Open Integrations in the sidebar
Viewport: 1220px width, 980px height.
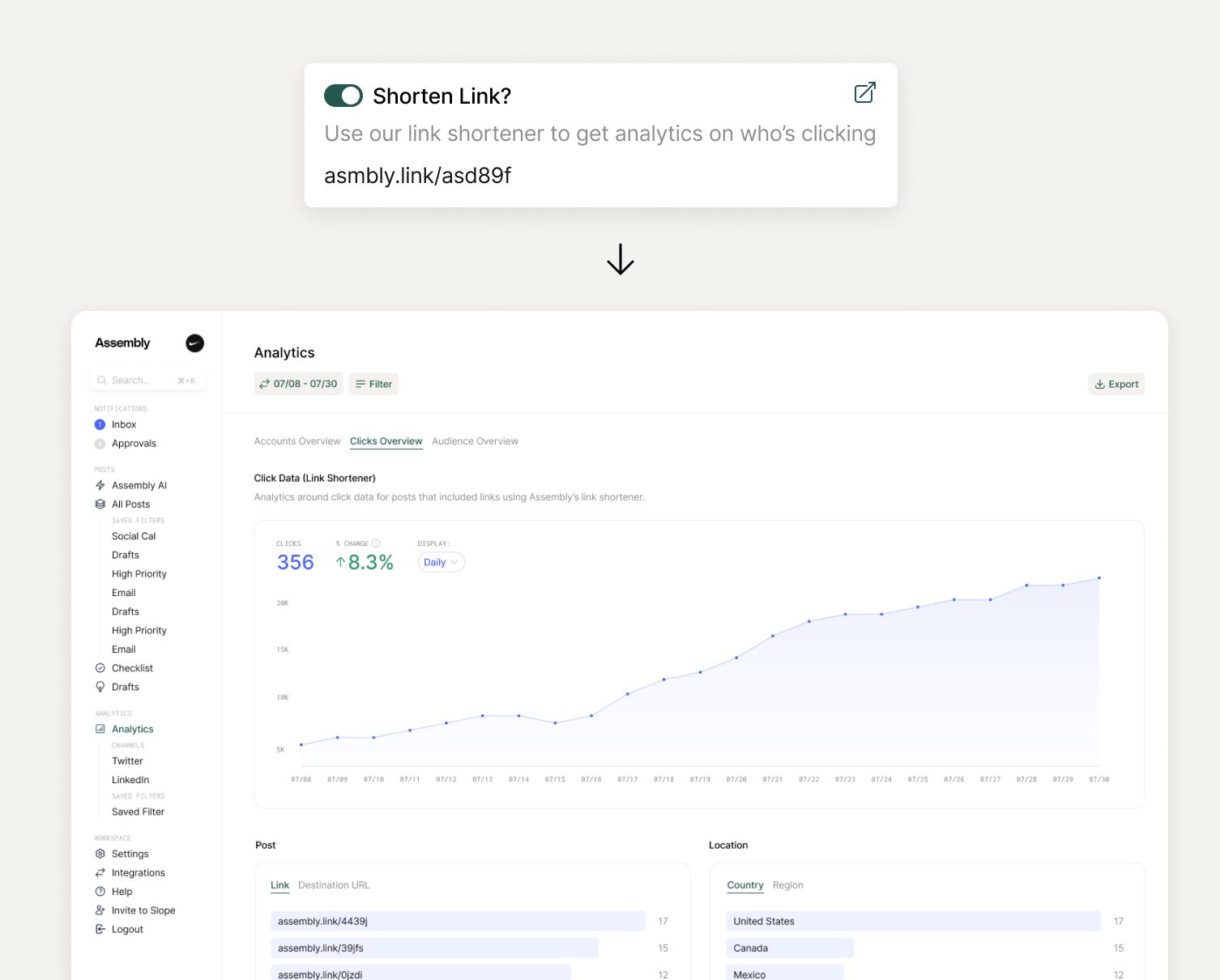click(x=138, y=873)
